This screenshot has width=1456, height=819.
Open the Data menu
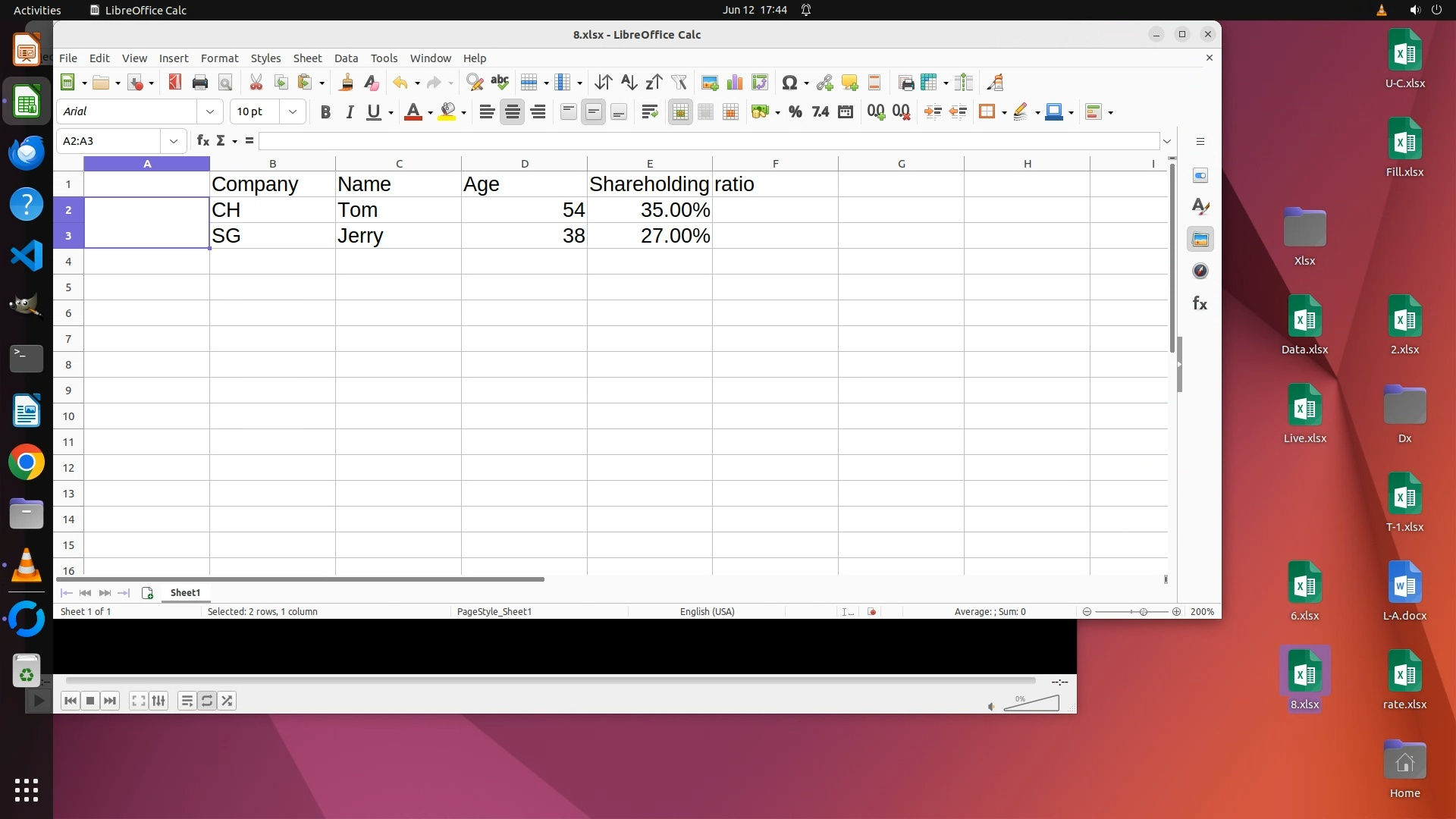pyautogui.click(x=346, y=58)
